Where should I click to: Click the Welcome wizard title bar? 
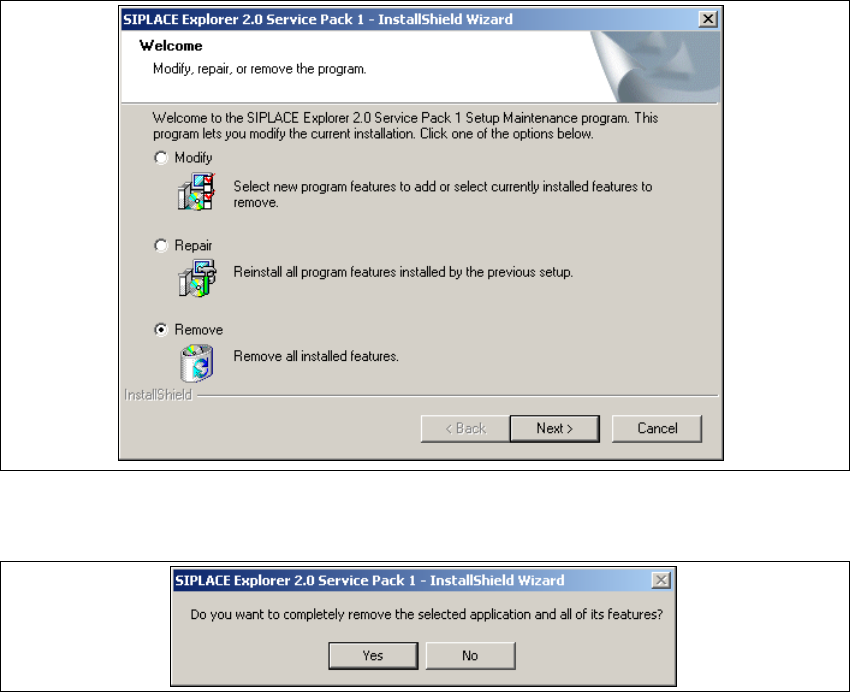coord(409,20)
